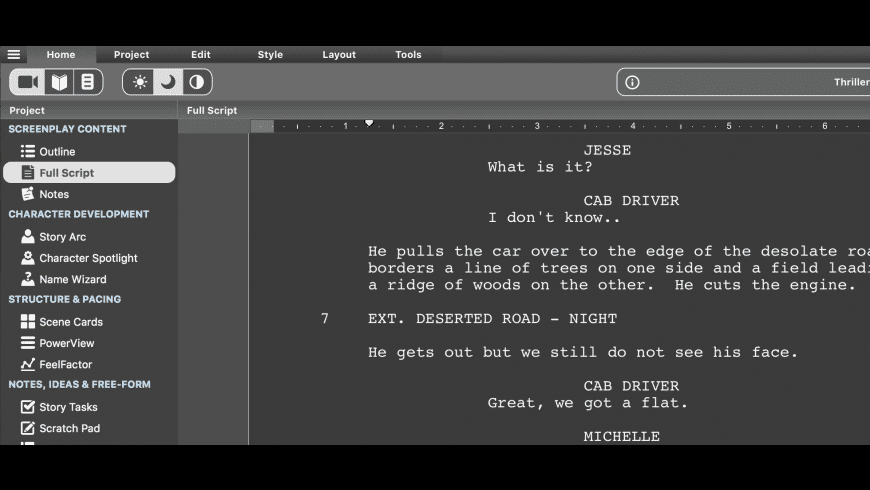The image size is (870, 490).
Task: Click the Name Wizard icon
Action: tap(28, 279)
